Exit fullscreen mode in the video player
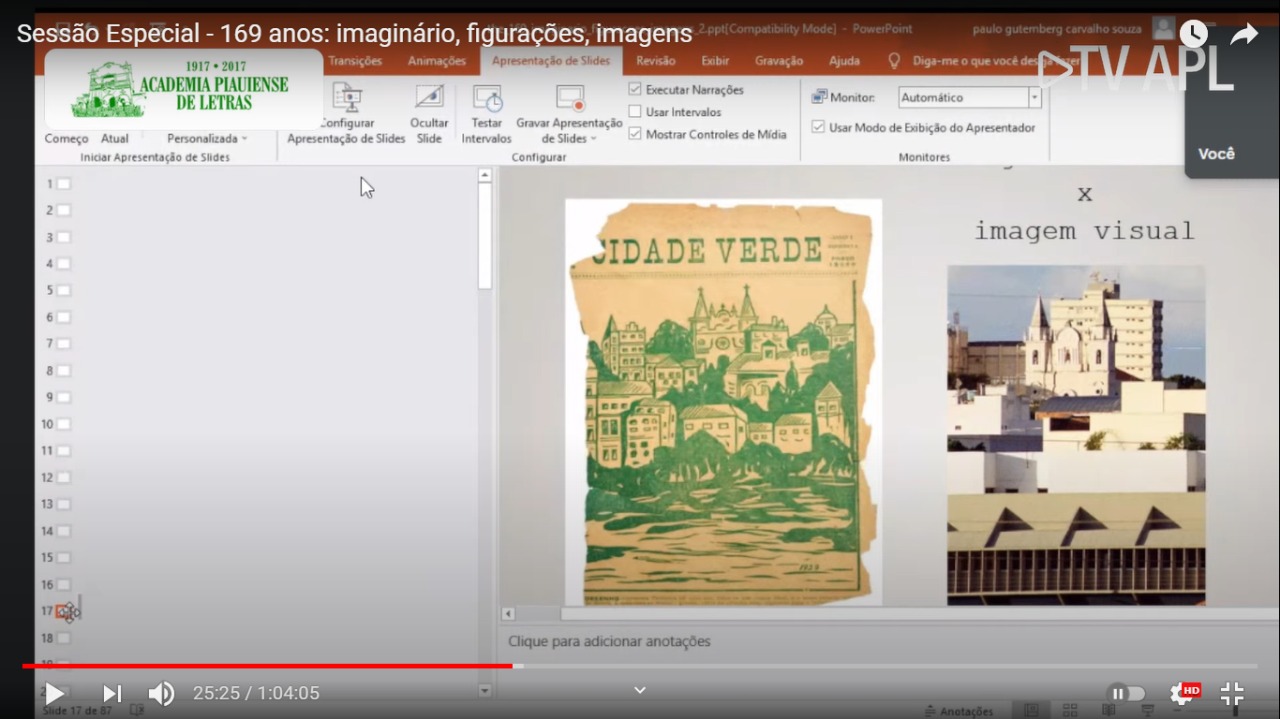Viewport: 1280px width, 719px height. point(1233,693)
